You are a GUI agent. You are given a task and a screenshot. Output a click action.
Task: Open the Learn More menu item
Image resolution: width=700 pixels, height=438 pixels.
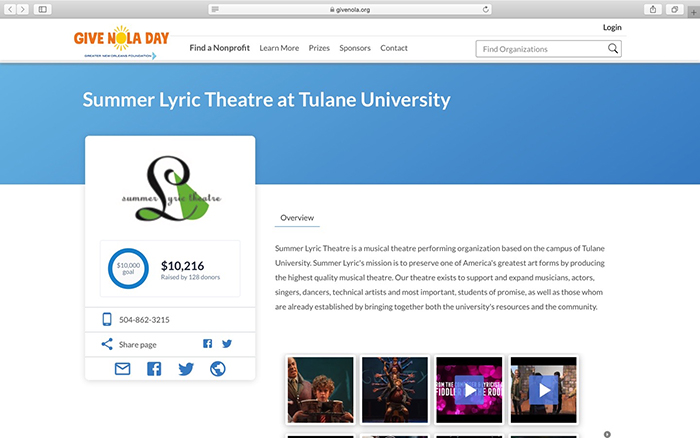[x=279, y=48]
